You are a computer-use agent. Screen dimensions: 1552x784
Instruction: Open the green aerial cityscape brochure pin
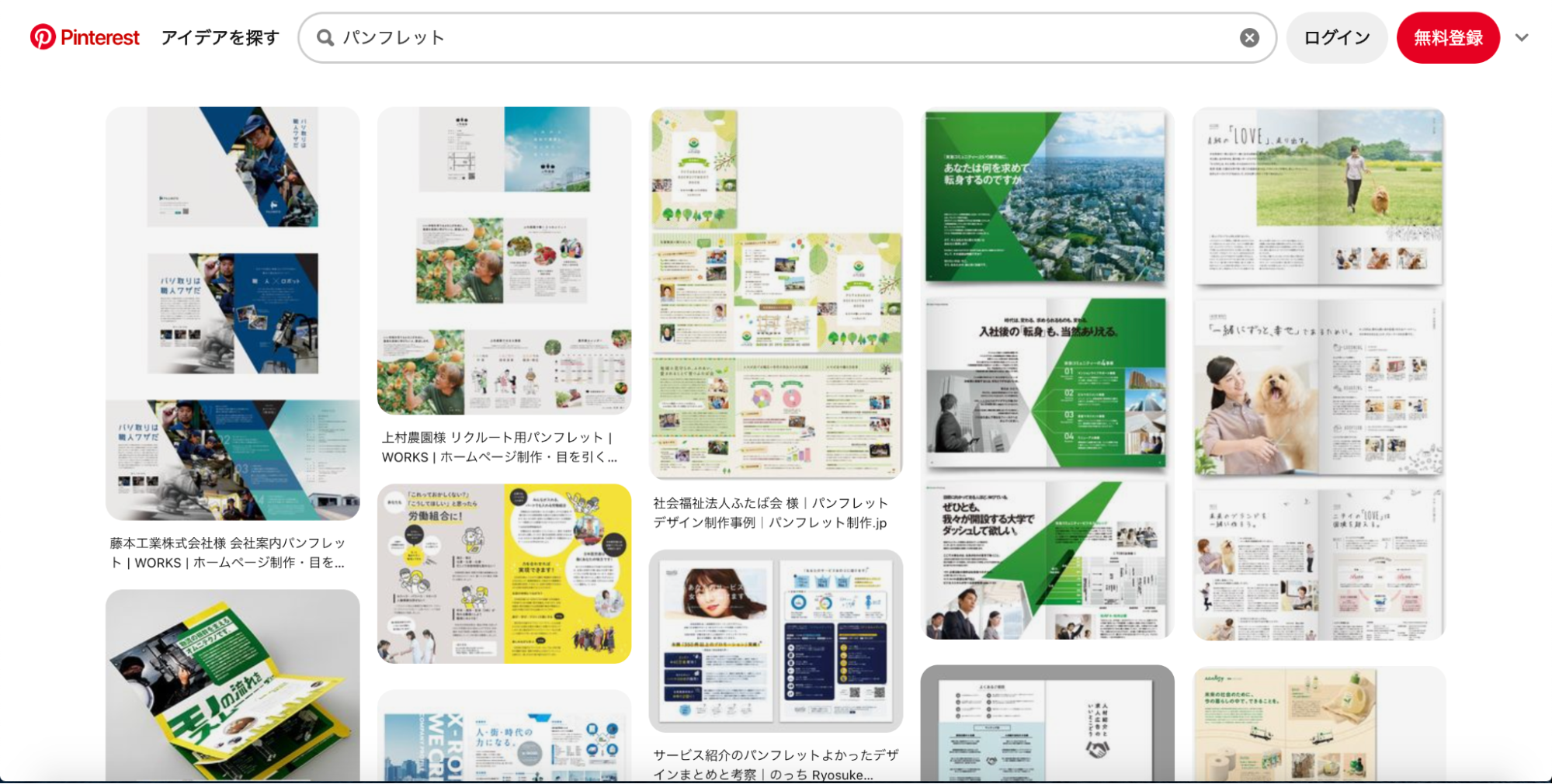tap(1047, 373)
